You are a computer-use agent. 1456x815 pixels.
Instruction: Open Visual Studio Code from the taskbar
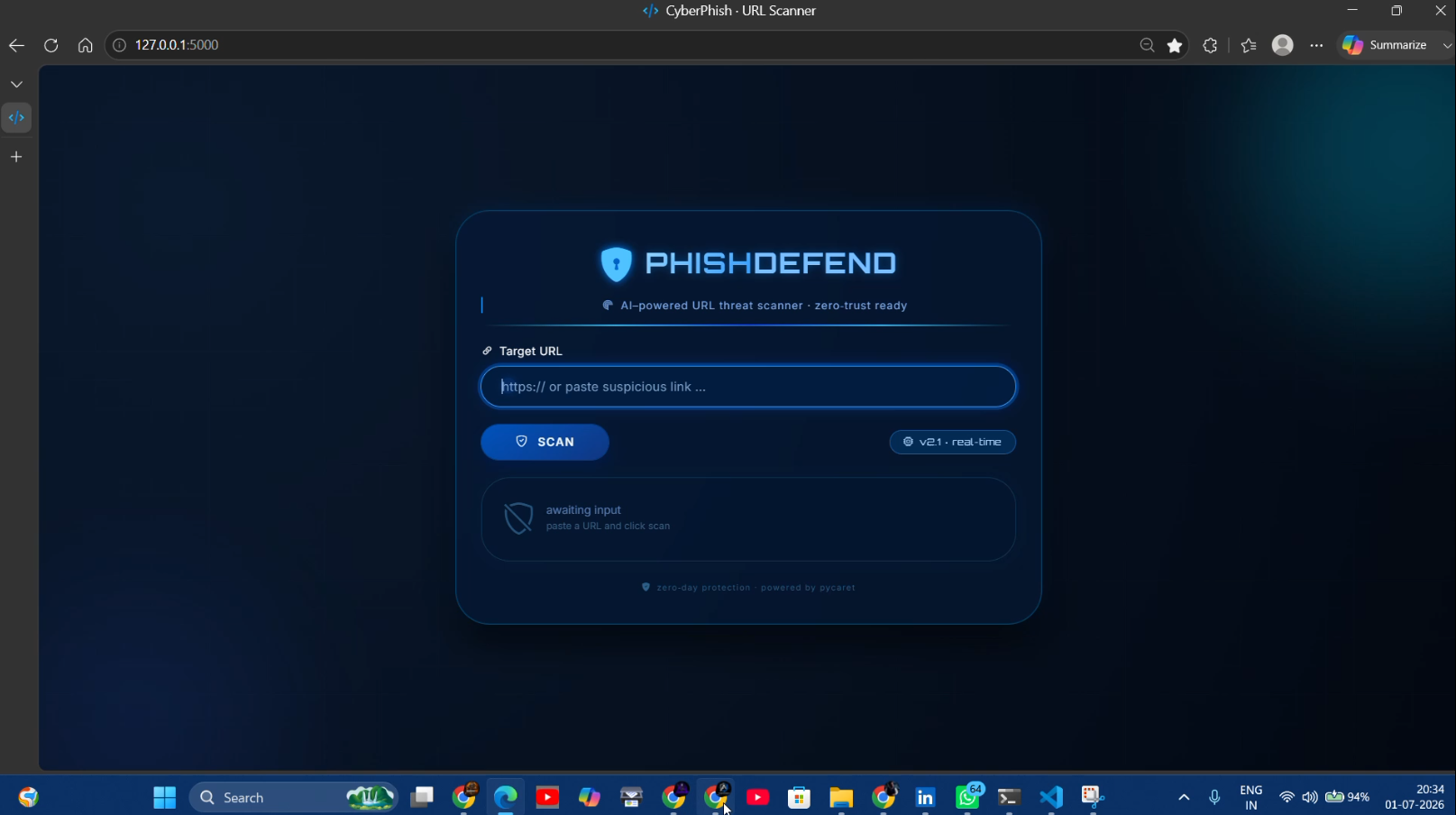[x=1051, y=797]
